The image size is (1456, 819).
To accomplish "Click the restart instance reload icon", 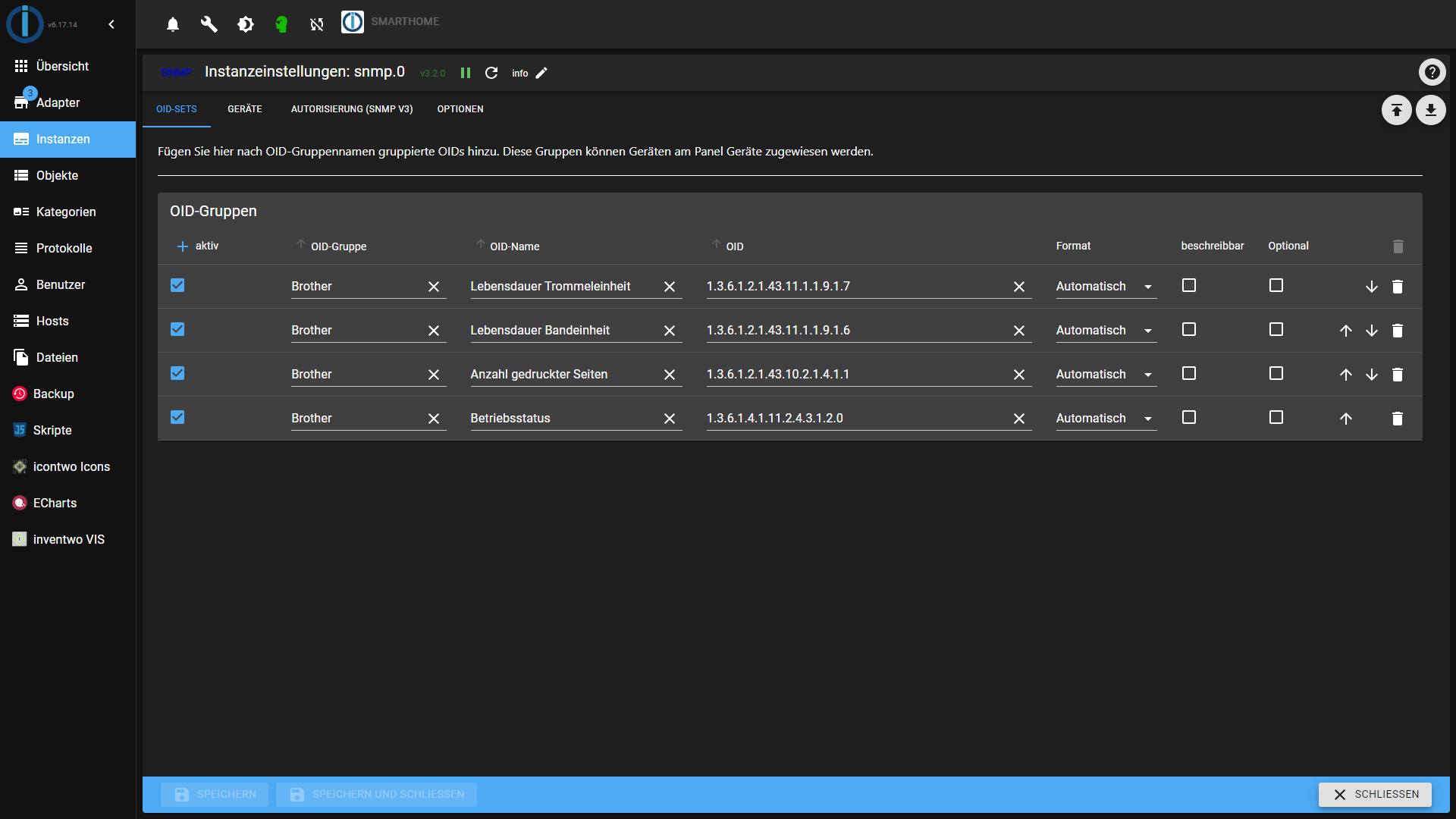I will [491, 73].
